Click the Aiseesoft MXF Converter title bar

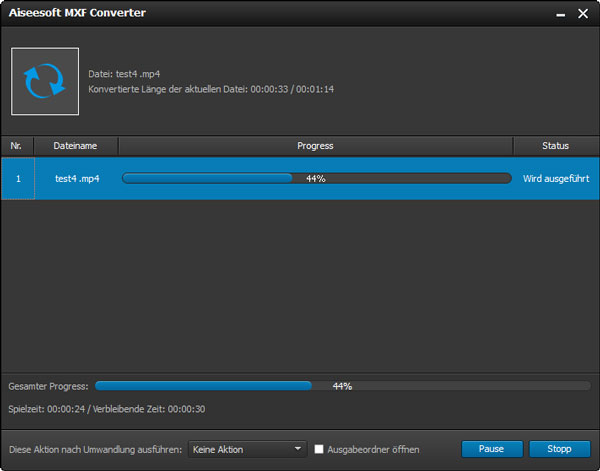coord(250,13)
